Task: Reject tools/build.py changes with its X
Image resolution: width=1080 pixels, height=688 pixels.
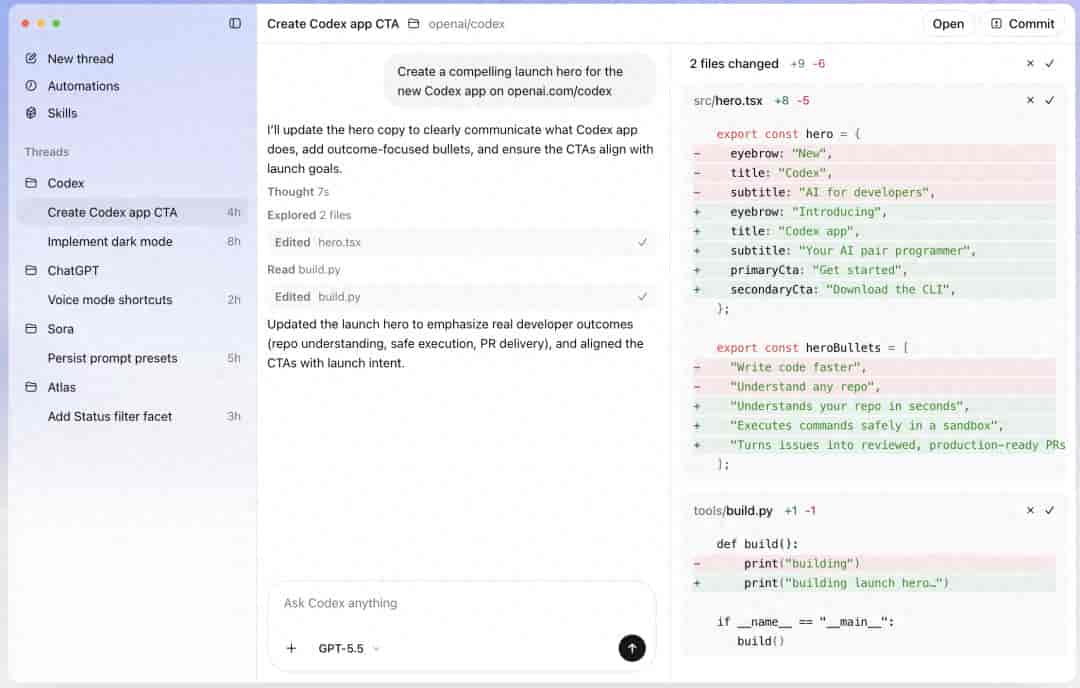Action: point(1030,510)
